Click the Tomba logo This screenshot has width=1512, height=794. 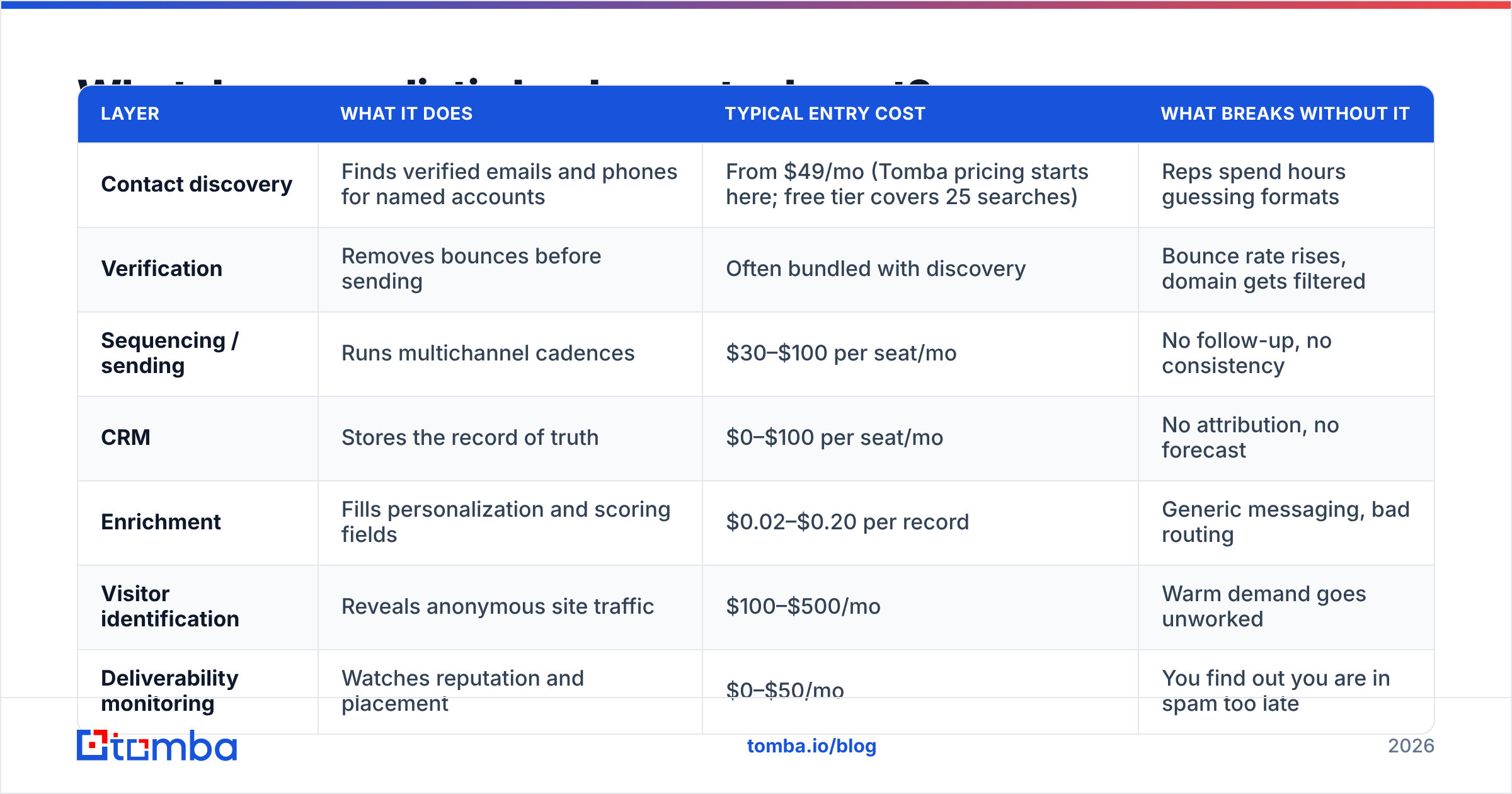pos(157,745)
